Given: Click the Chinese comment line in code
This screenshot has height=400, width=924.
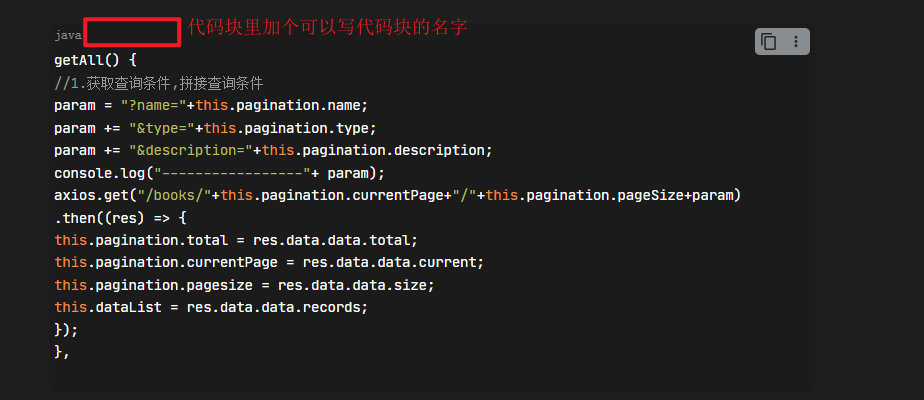Looking at the screenshot, I should [x=159, y=83].
